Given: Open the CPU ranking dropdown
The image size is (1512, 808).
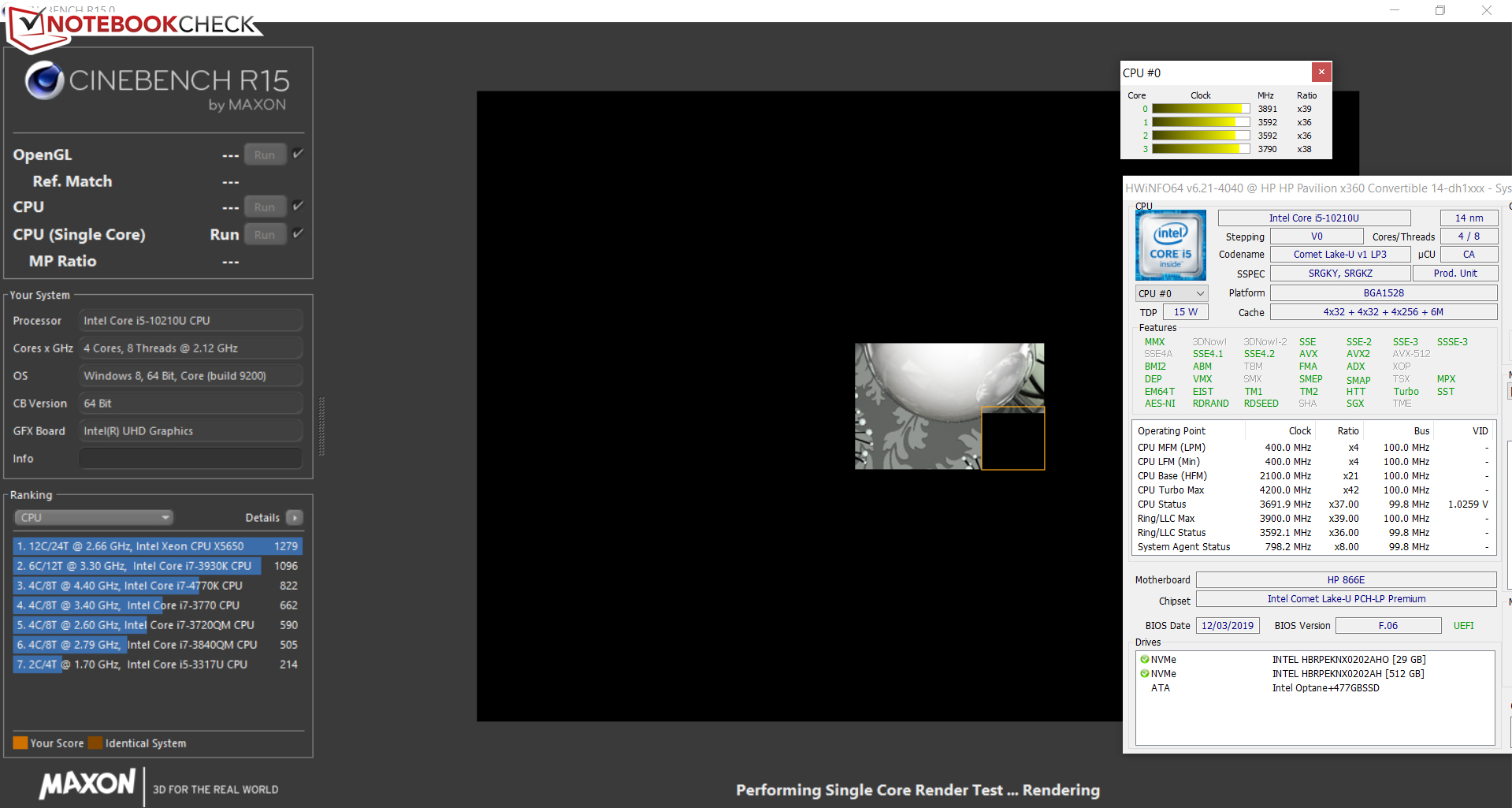Looking at the screenshot, I should click(x=94, y=518).
